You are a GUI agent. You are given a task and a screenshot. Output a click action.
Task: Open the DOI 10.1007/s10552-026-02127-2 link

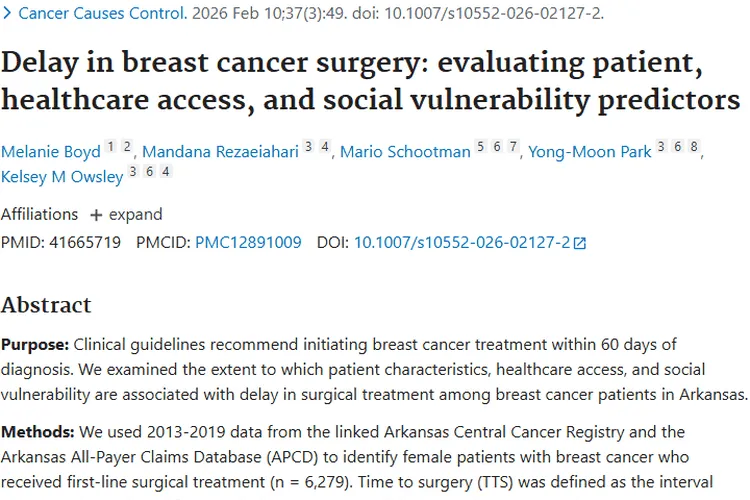coord(462,242)
